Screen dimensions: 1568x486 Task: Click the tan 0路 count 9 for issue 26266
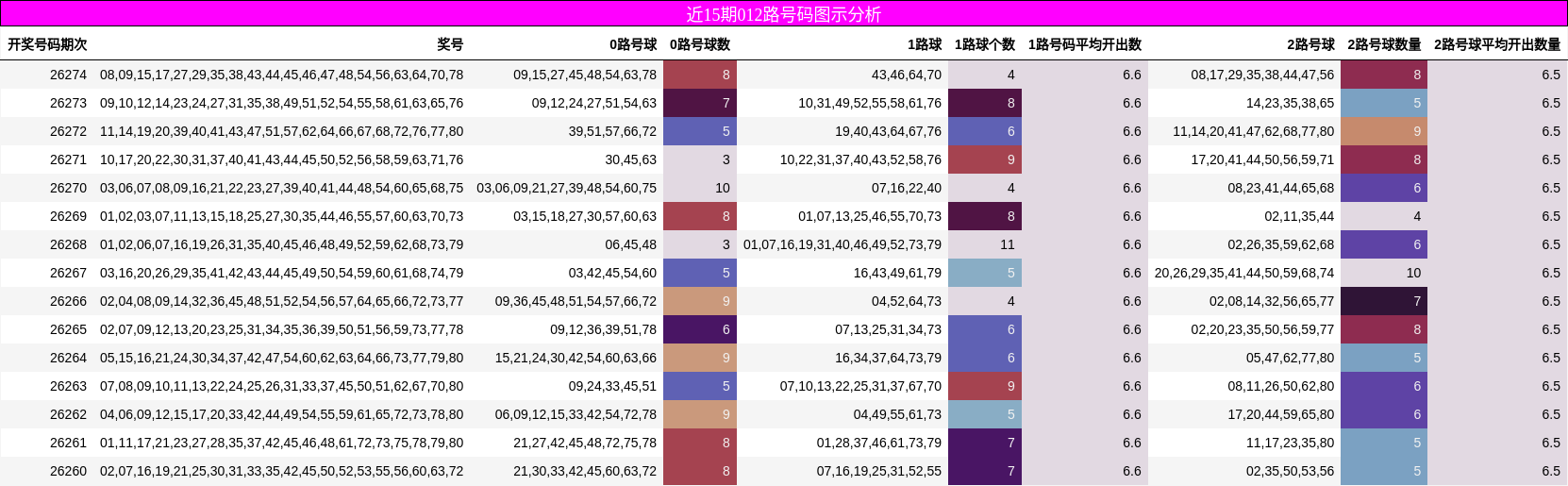[x=699, y=301]
